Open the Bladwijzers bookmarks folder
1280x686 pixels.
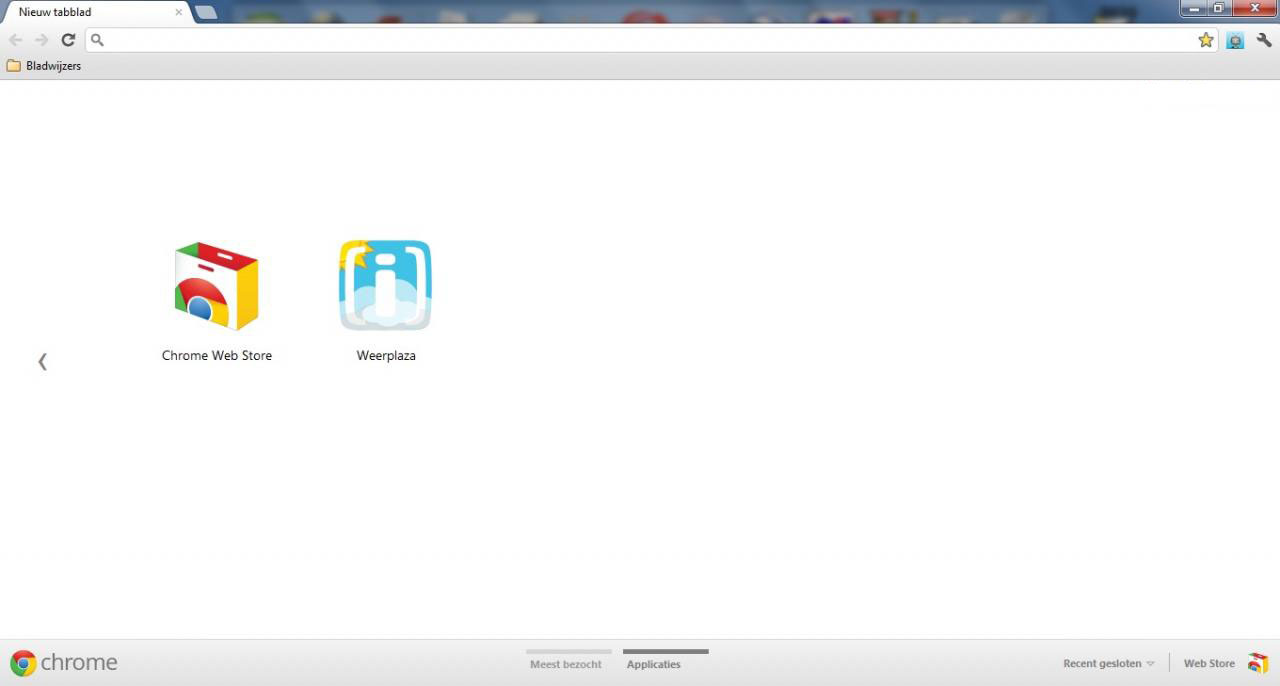[x=44, y=66]
